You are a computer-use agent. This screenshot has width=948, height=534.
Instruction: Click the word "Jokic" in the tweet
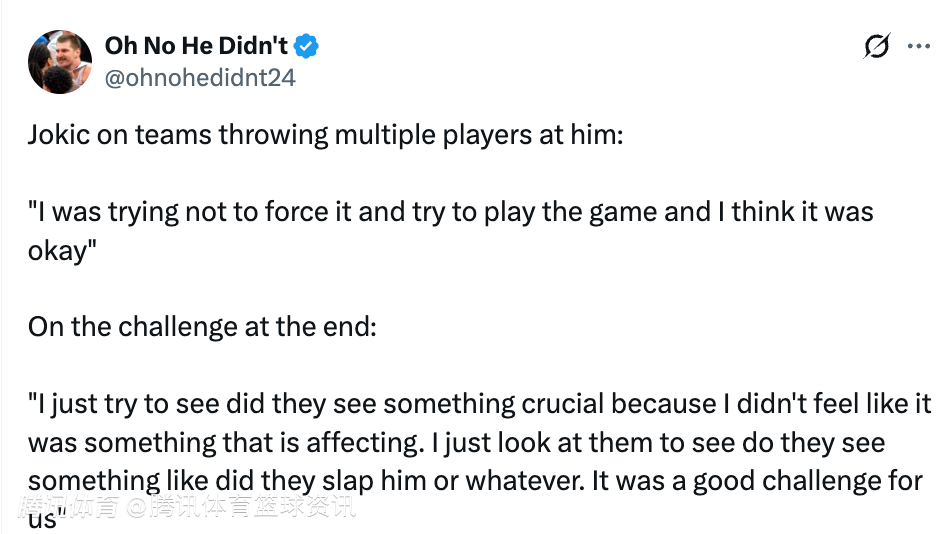click(58, 134)
